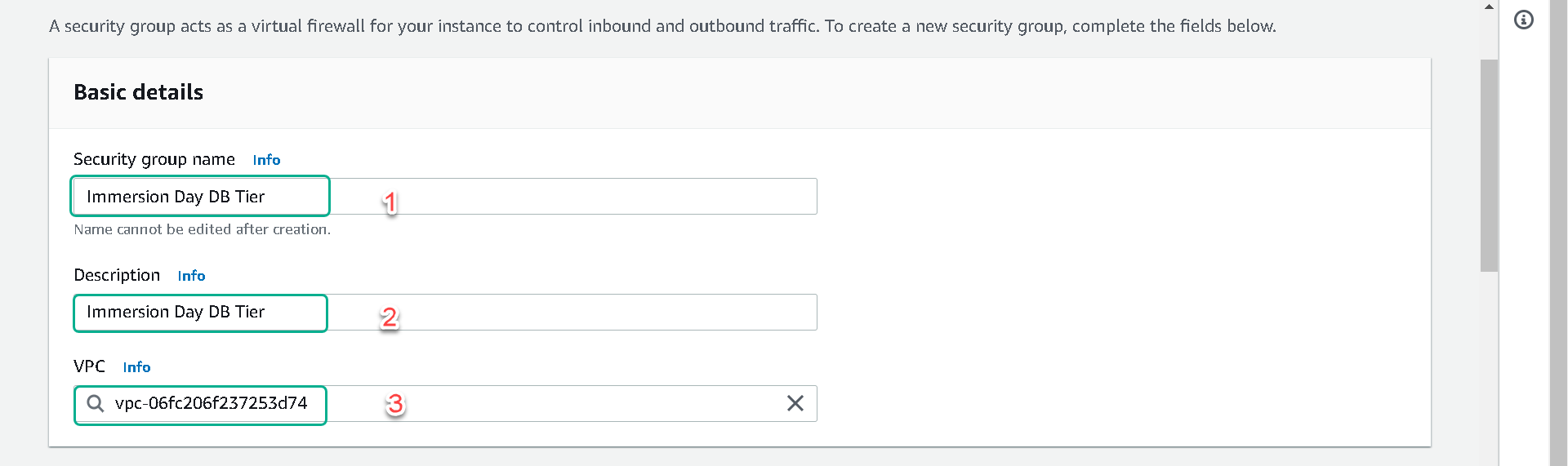The height and width of the screenshot is (466, 1568).
Task: Click the magnifier icon in VPC field
Action: tap(96, 403)
